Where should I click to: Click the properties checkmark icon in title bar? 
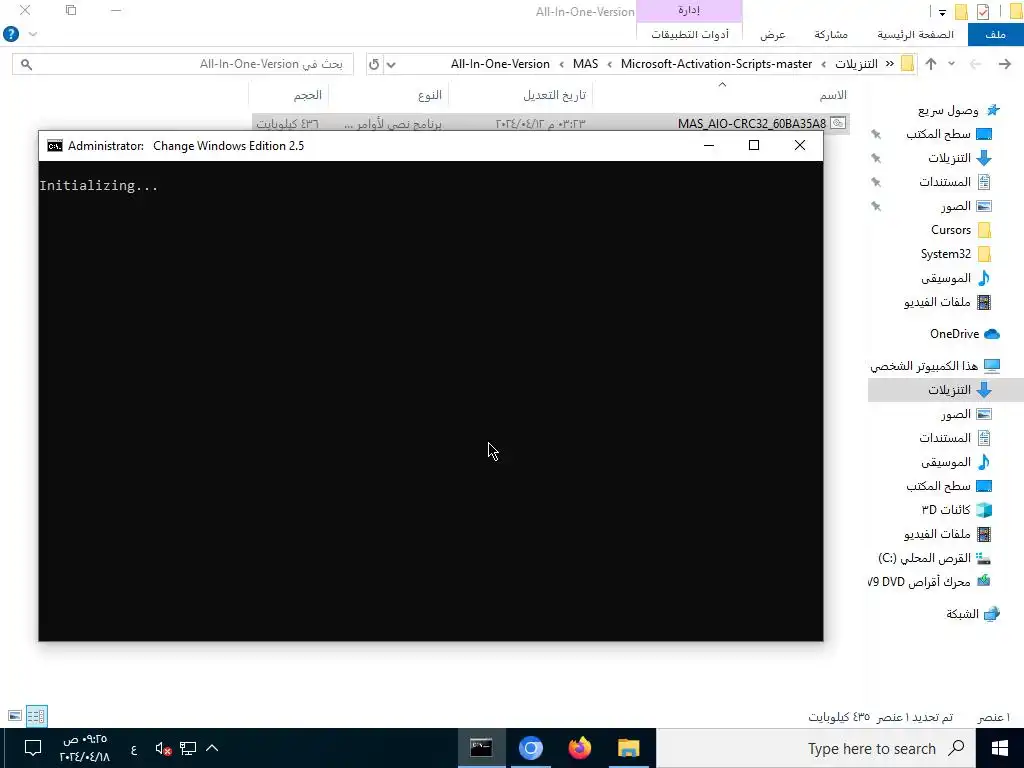point(983,11)
